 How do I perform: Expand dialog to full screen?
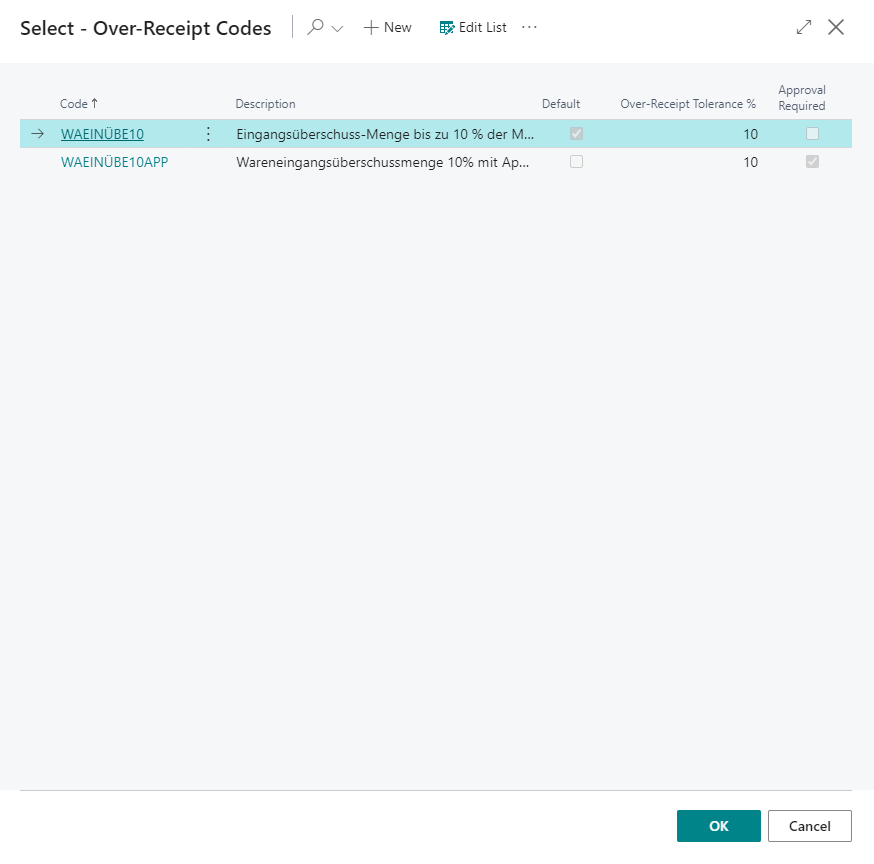804,28
